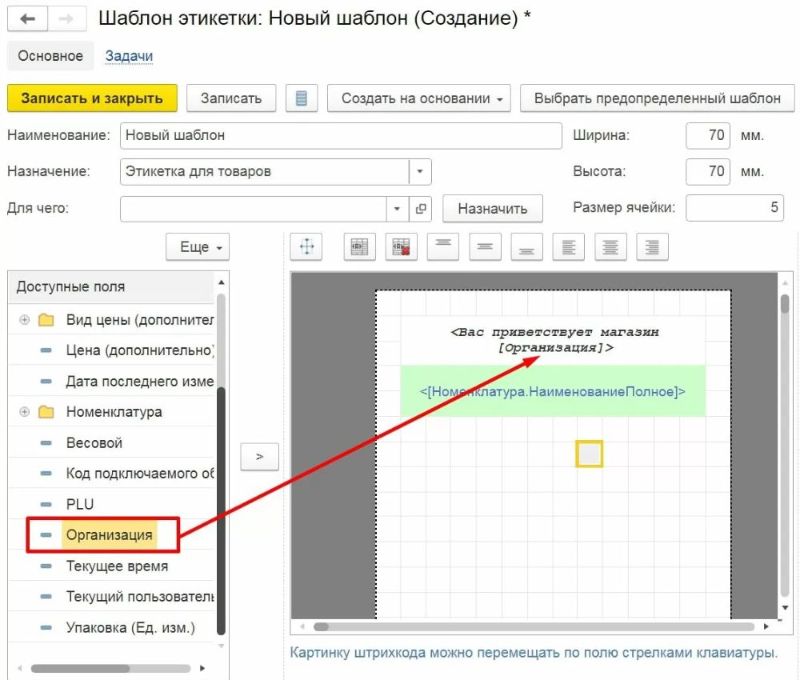
Task: Expand the Вид цены (дополнительно) node
Action: (x=24, y=320)
